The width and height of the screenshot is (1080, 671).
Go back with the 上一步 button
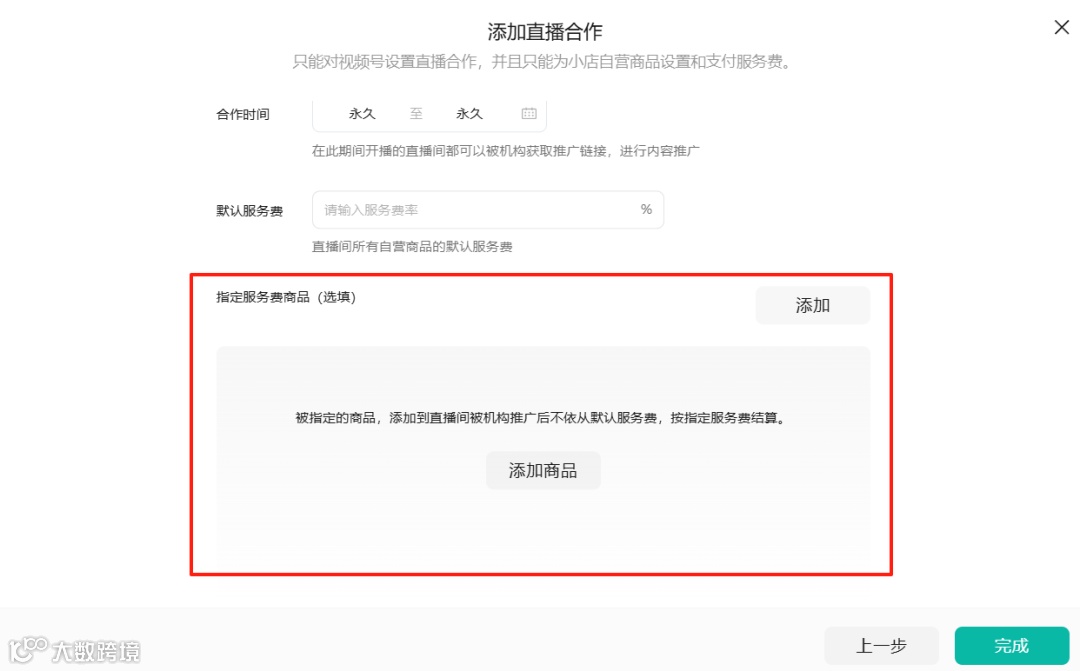coord(881,646)
